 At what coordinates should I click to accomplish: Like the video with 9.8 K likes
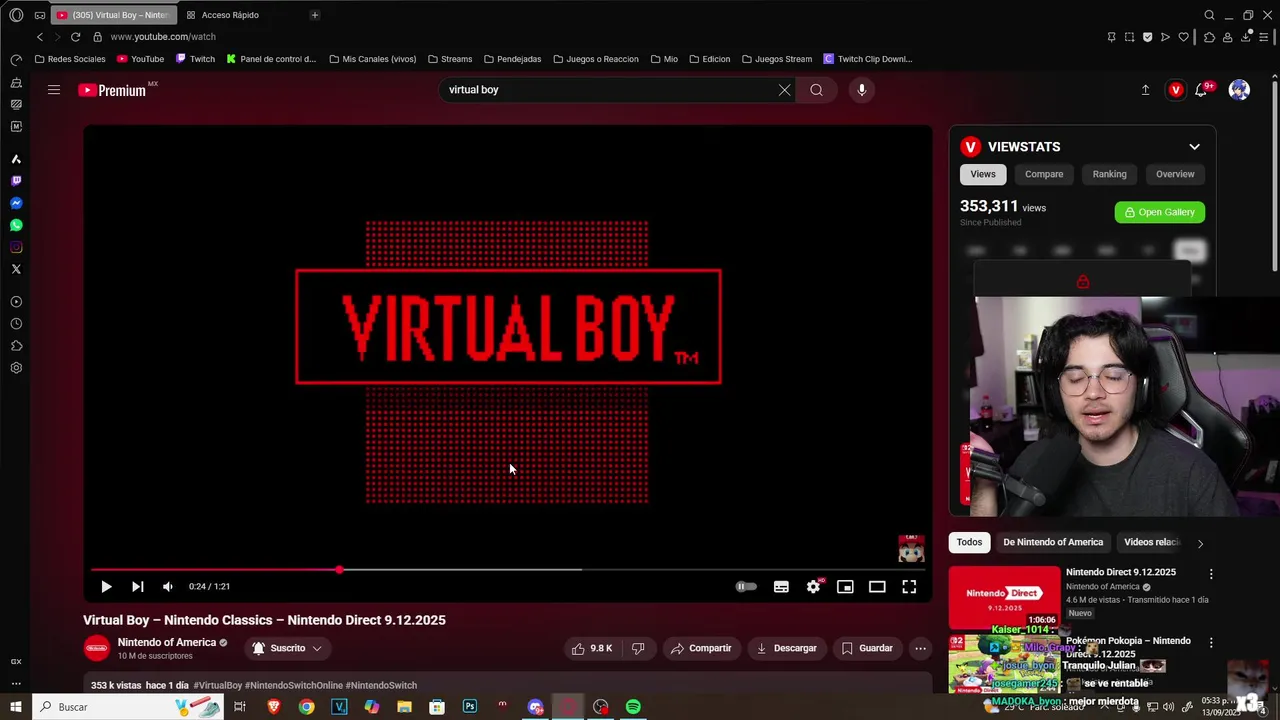(592, 648)
